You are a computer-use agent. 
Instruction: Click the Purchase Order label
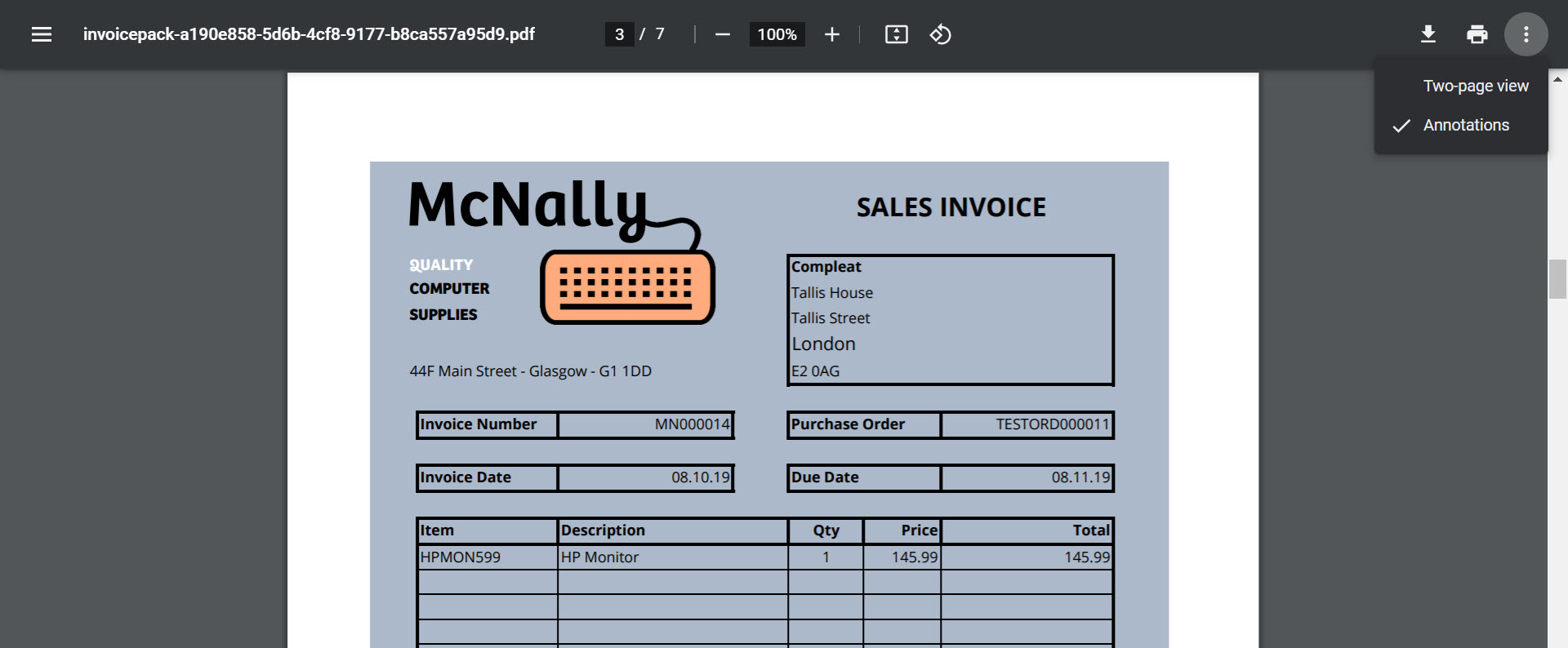point(848,424)
